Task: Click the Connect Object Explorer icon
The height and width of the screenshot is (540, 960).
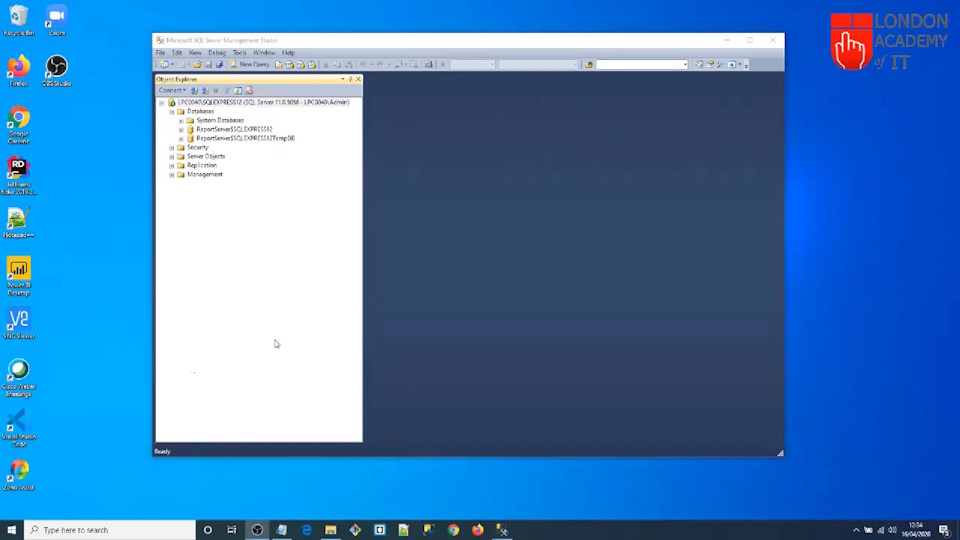Action: 194,91
